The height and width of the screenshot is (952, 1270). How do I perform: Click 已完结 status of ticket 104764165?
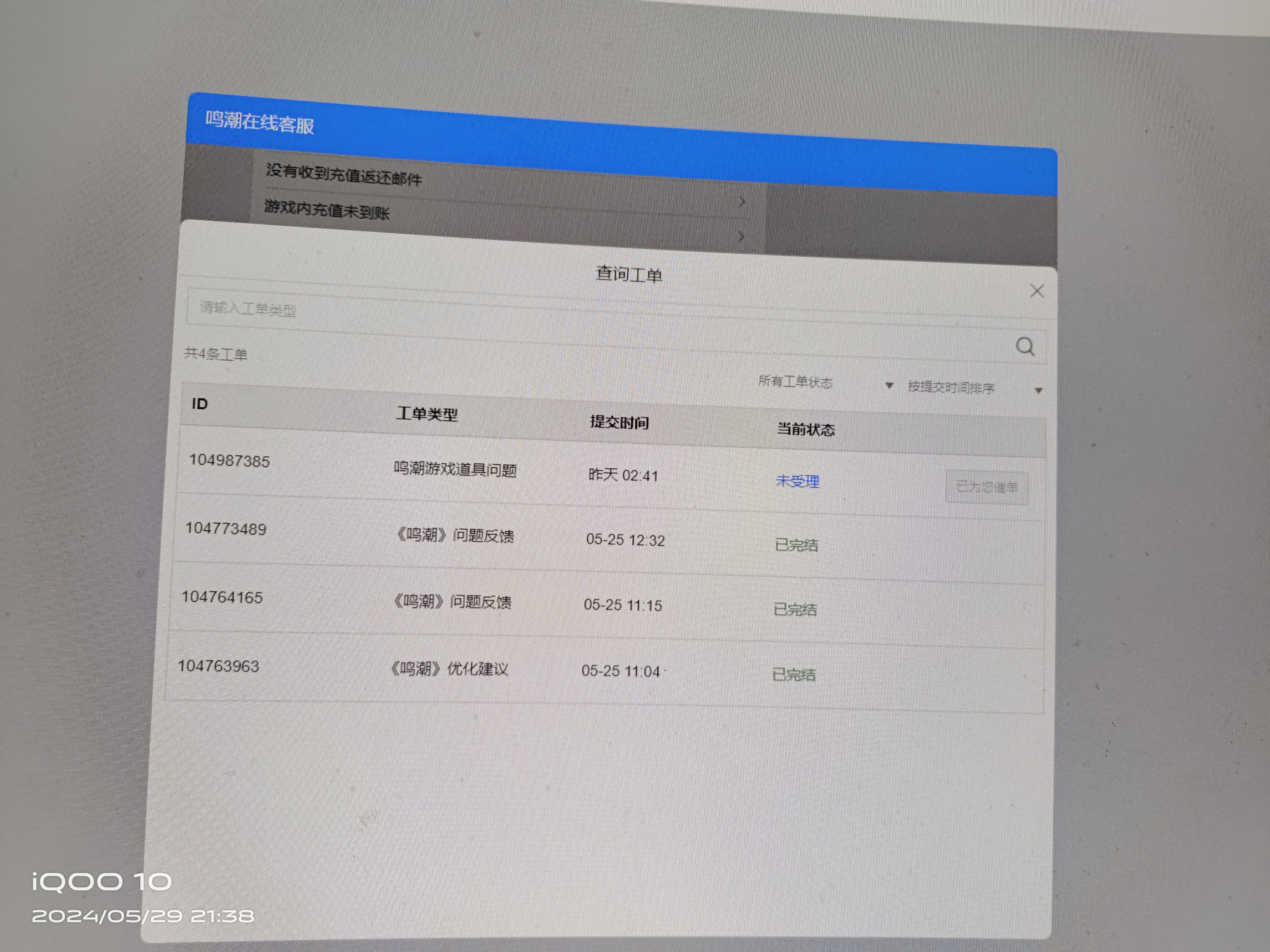point(795,609)
